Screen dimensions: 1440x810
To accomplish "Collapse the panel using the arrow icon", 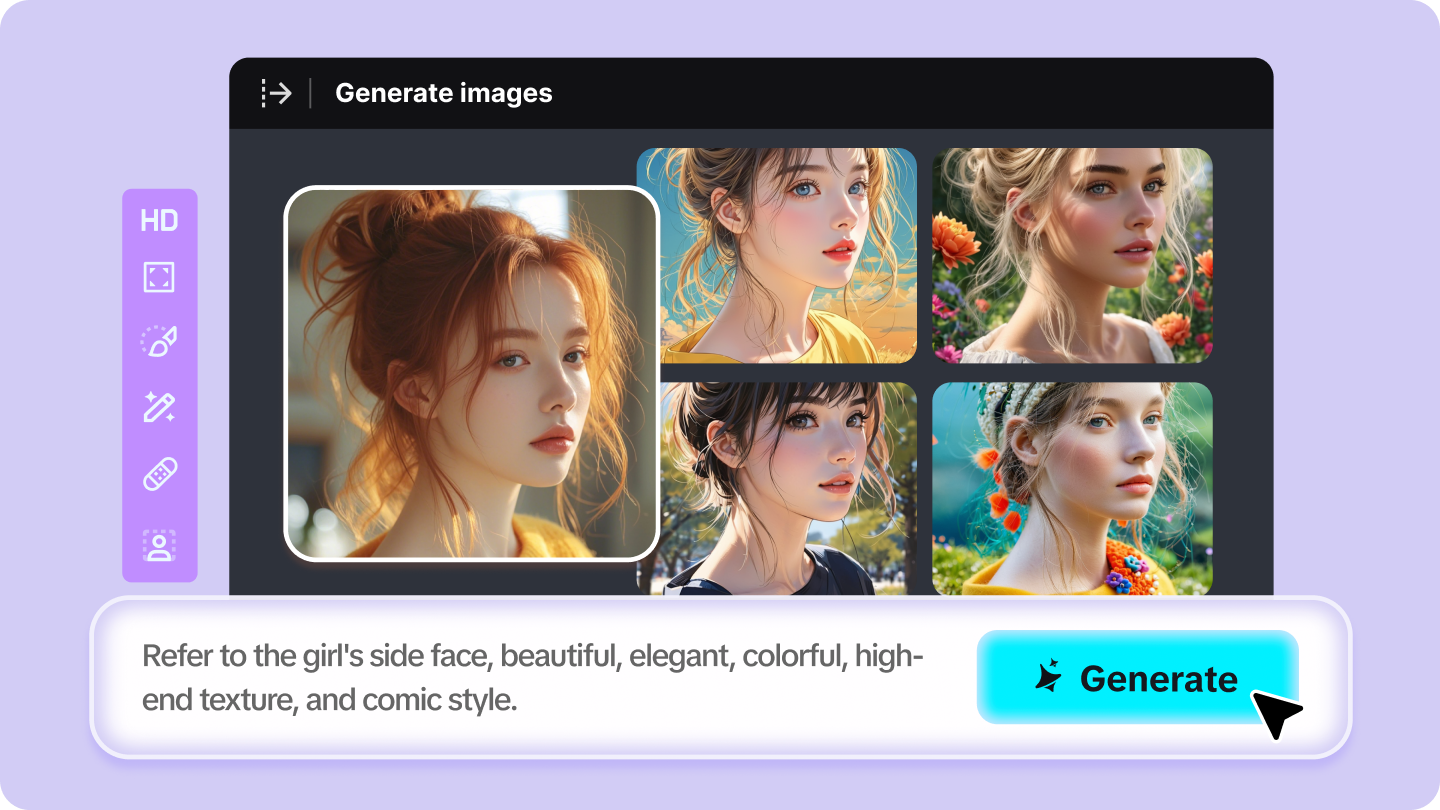I will 276,94.
